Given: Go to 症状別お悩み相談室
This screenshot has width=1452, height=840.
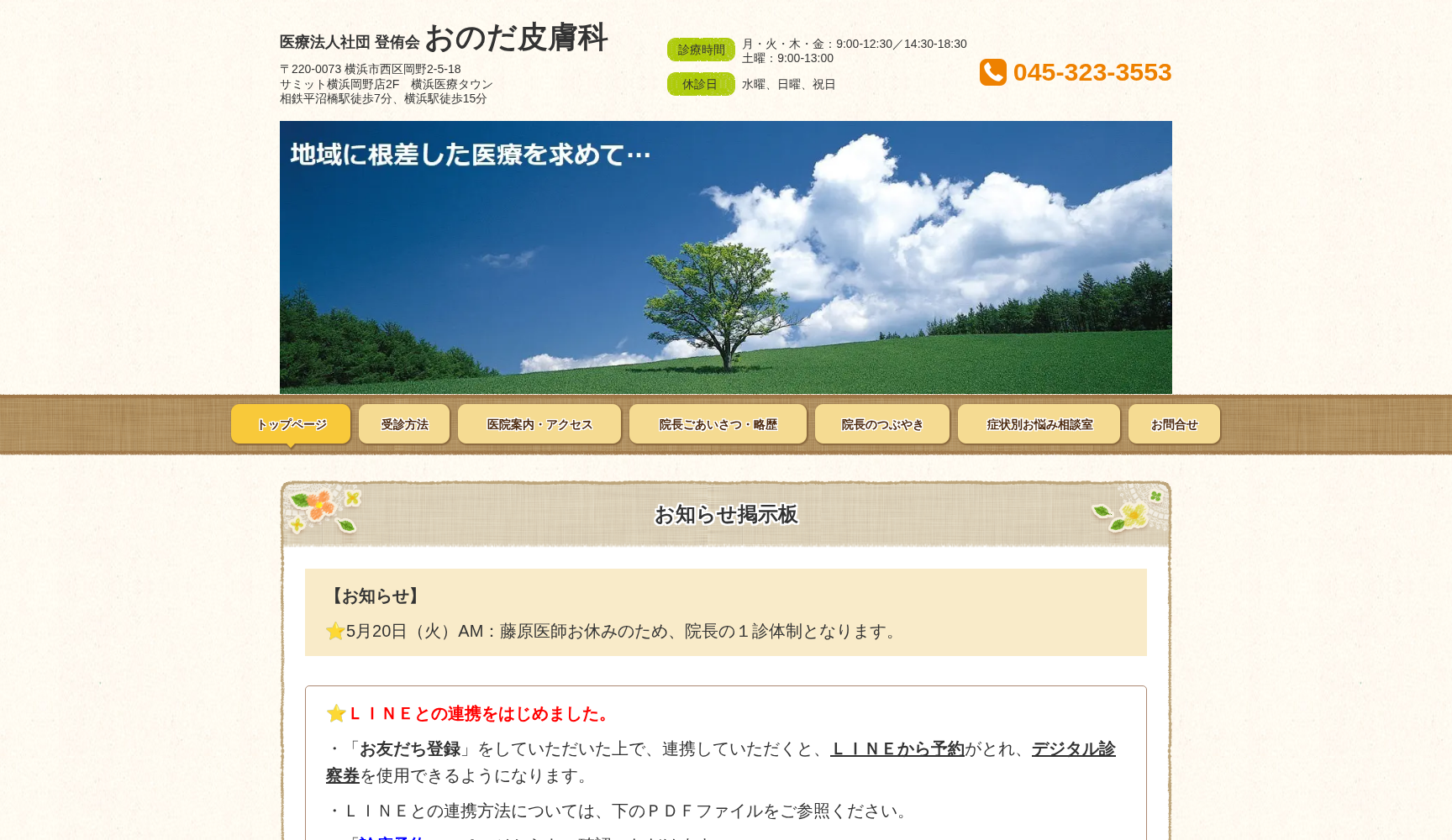Looking at the screenshot, I should coord(1038,424).
